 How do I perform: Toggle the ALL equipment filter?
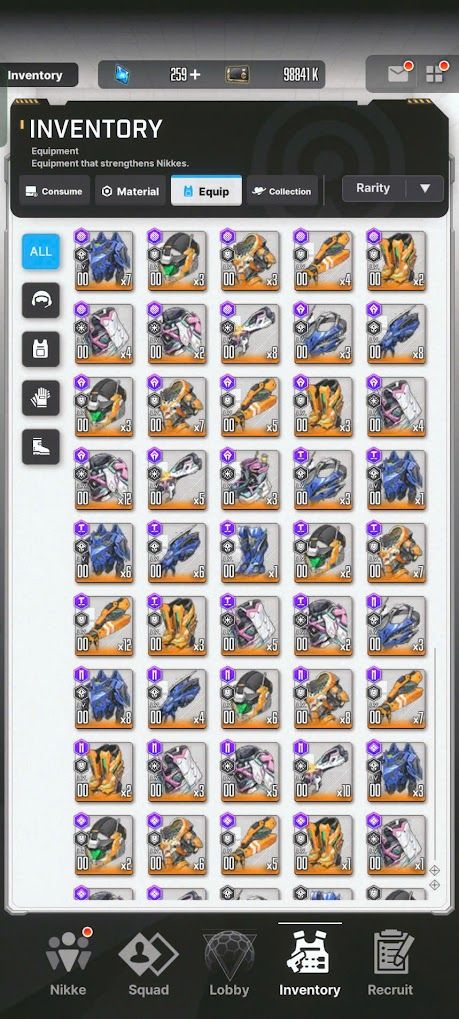point(41,252)
